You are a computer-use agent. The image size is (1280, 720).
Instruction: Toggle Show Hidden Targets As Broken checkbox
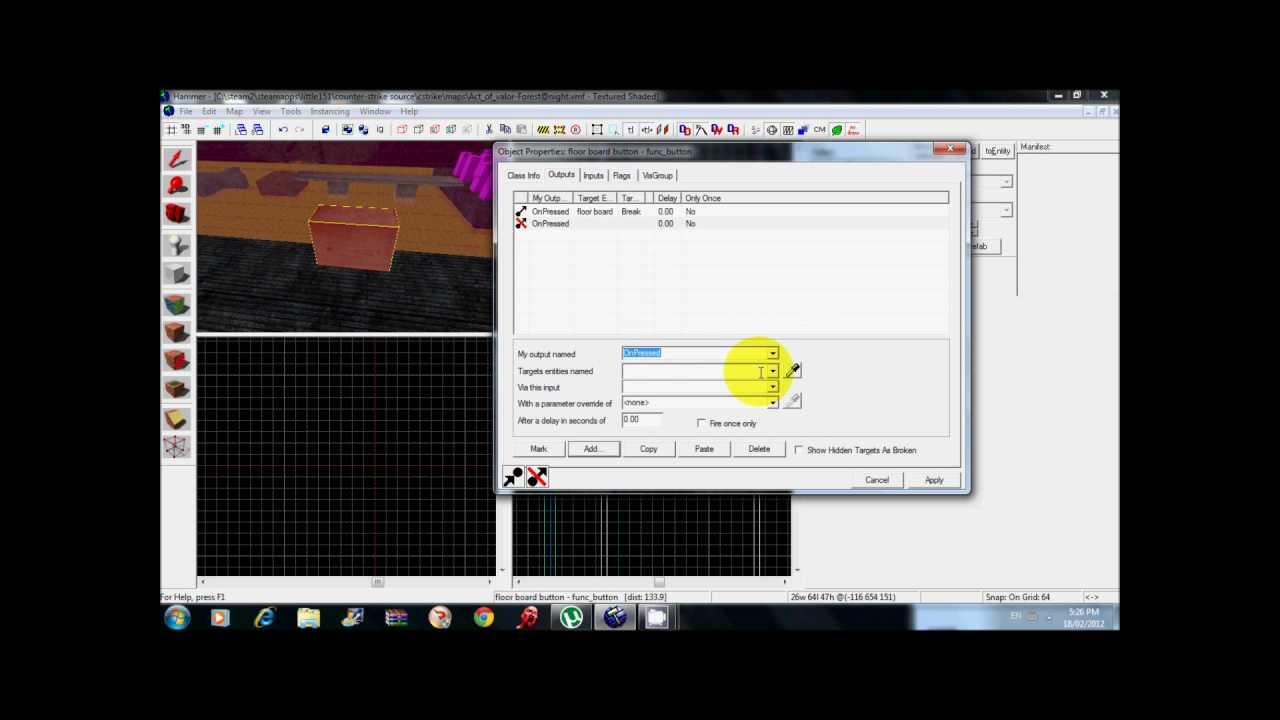798,450
